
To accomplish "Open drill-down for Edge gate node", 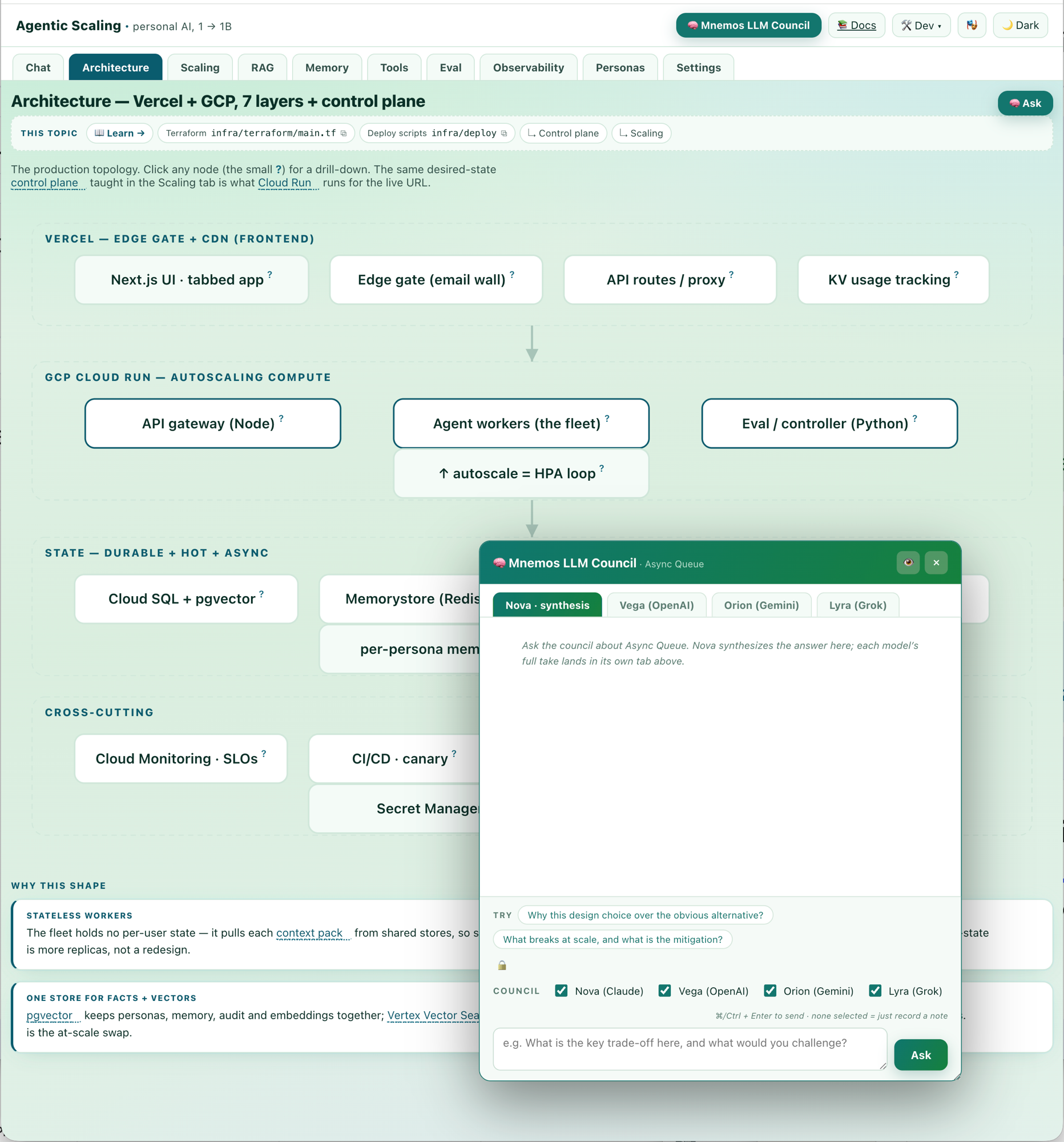I will pyautogui.click(x=512, y=275).
